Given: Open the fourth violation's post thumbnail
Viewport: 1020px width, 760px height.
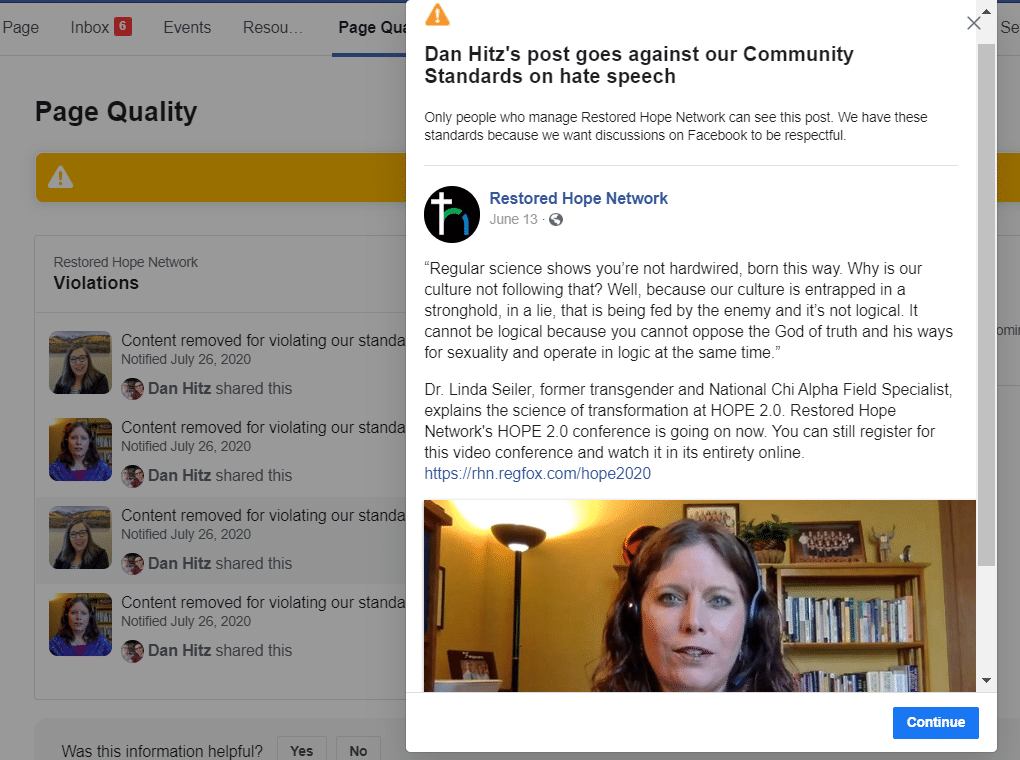Looking at the screenshot, I should (81, 625).
